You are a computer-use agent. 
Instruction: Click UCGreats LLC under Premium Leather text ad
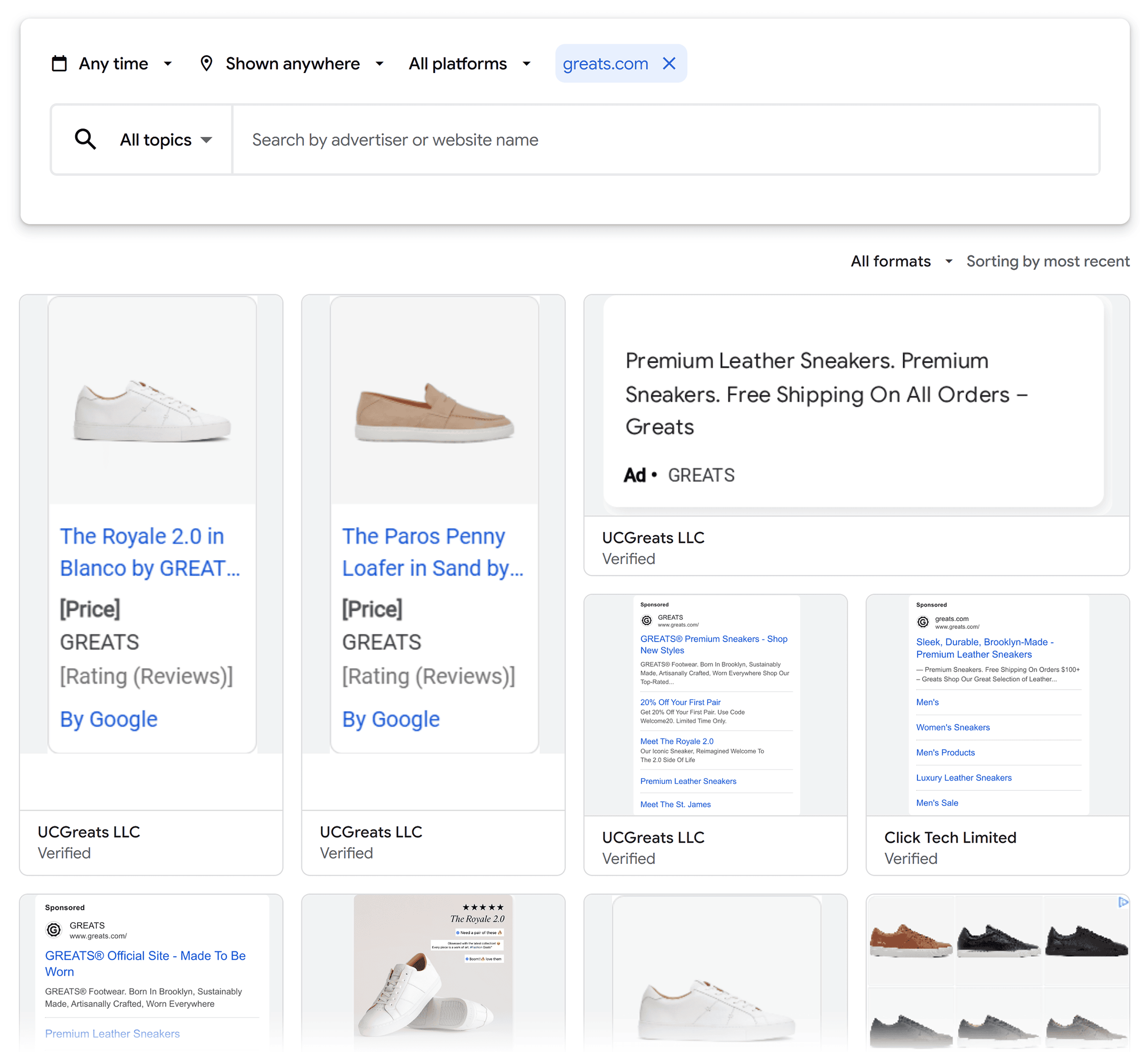click(x=653, y=537)
